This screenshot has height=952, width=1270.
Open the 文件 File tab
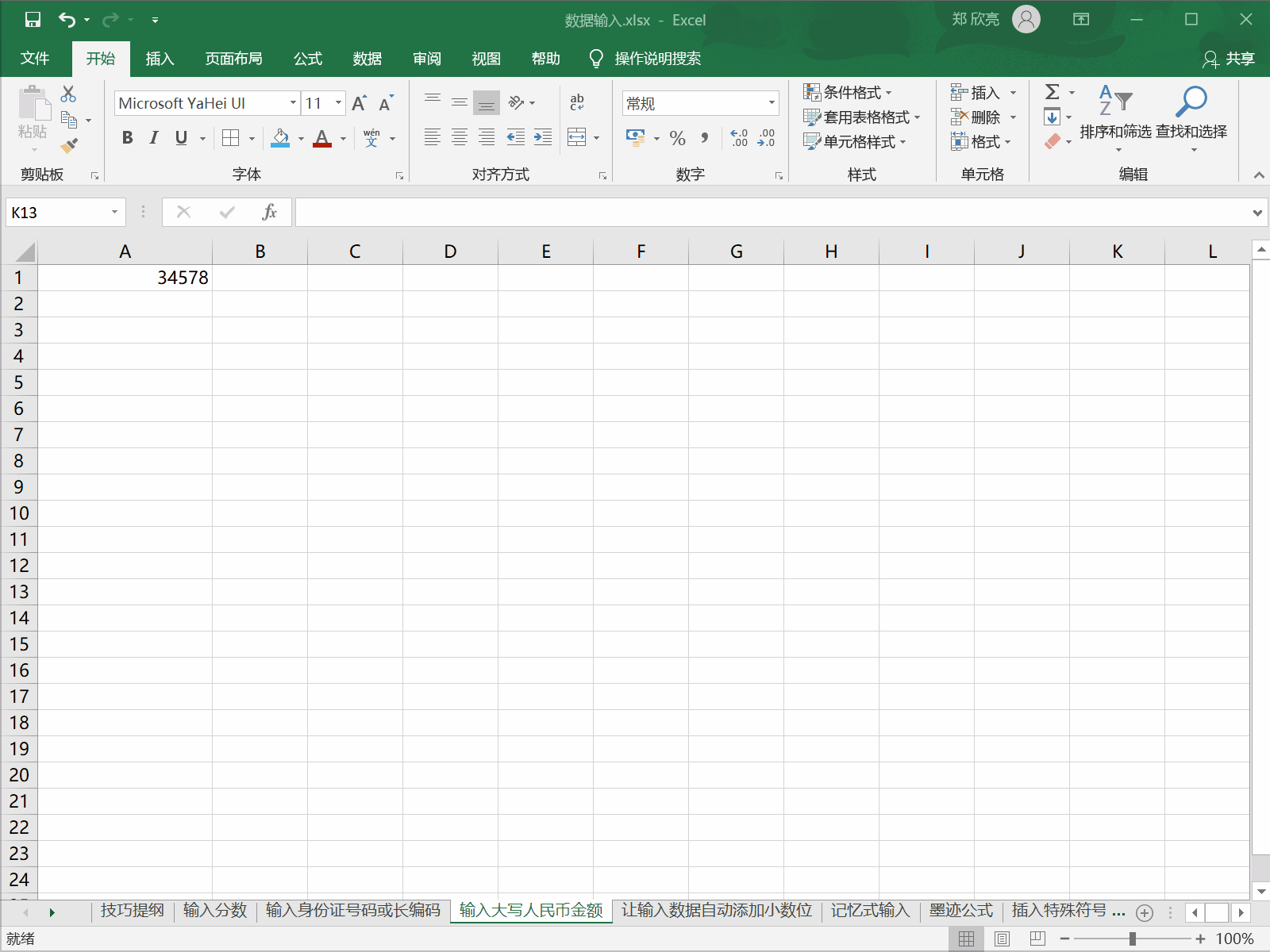coord(35,59)
